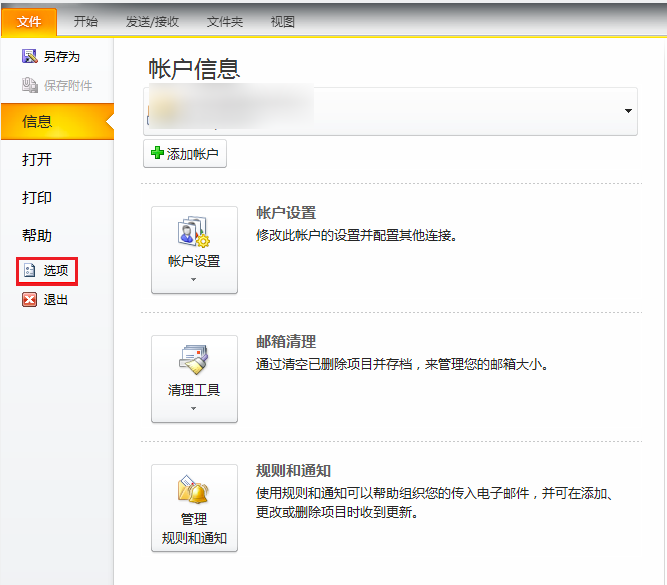The height and width of the screenshot is (585, 667).
Task: Open the 发送/接收 (Send/Receive) tab
Action: click(x=152, y=21)
